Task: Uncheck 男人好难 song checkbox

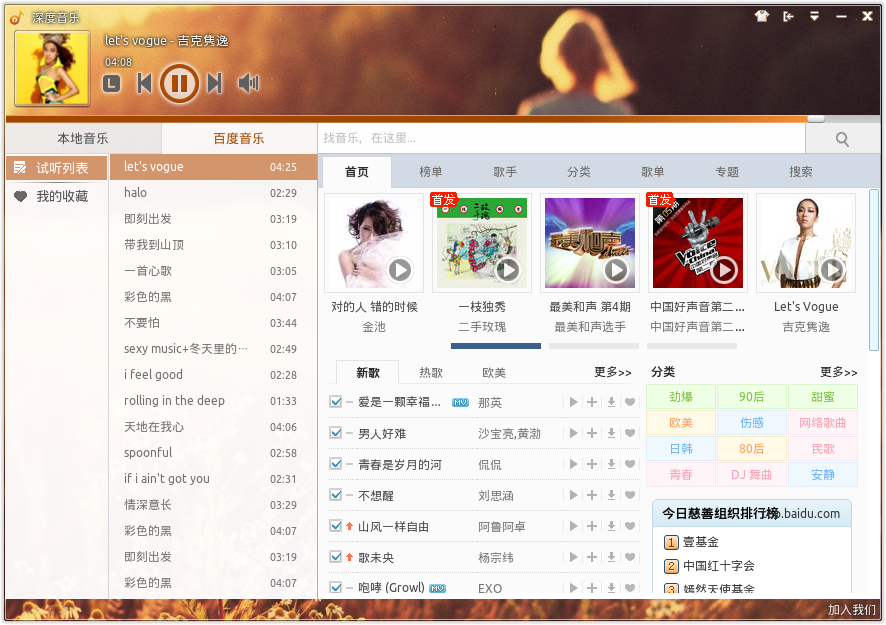Action: 336,433
